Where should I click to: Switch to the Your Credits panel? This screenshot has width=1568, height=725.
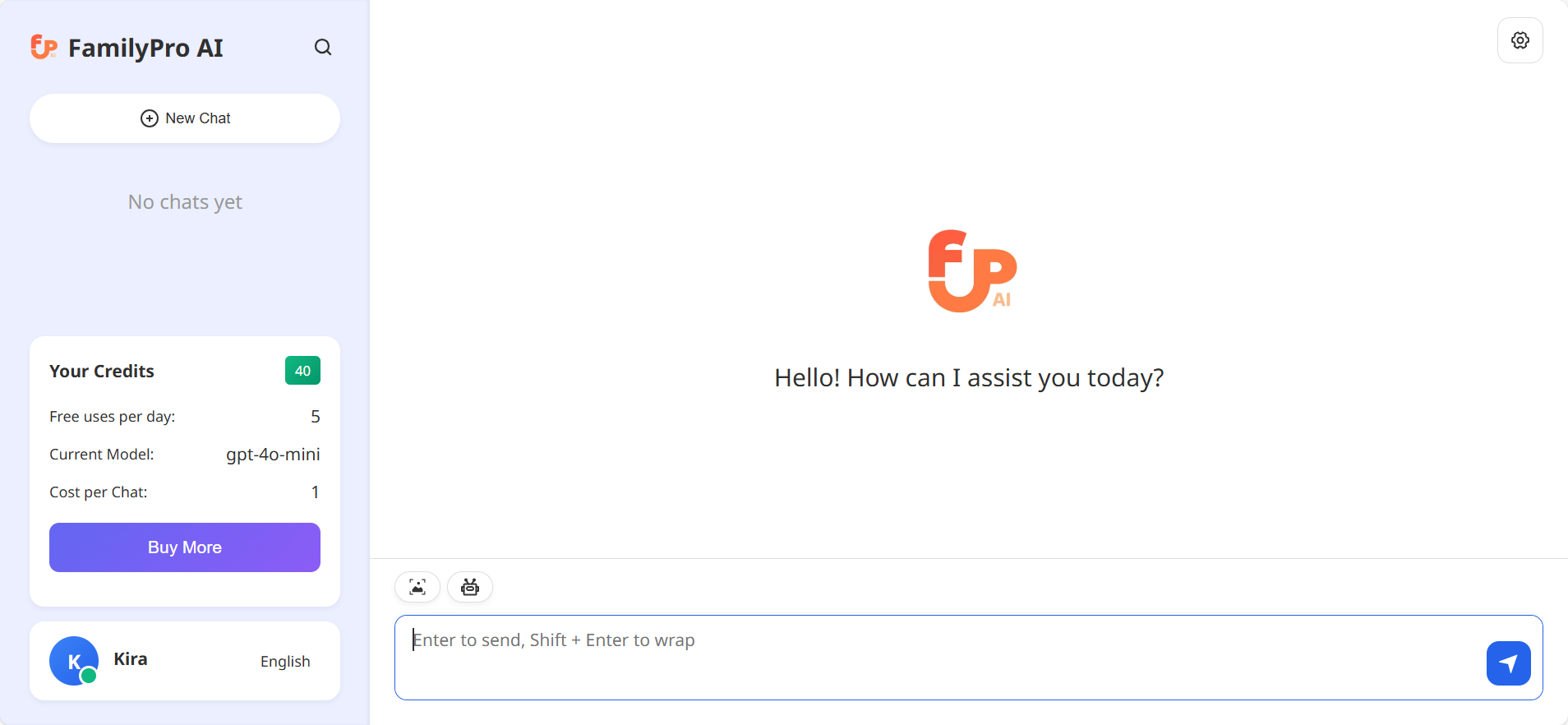pyautogui.click(x=101, y=371)
